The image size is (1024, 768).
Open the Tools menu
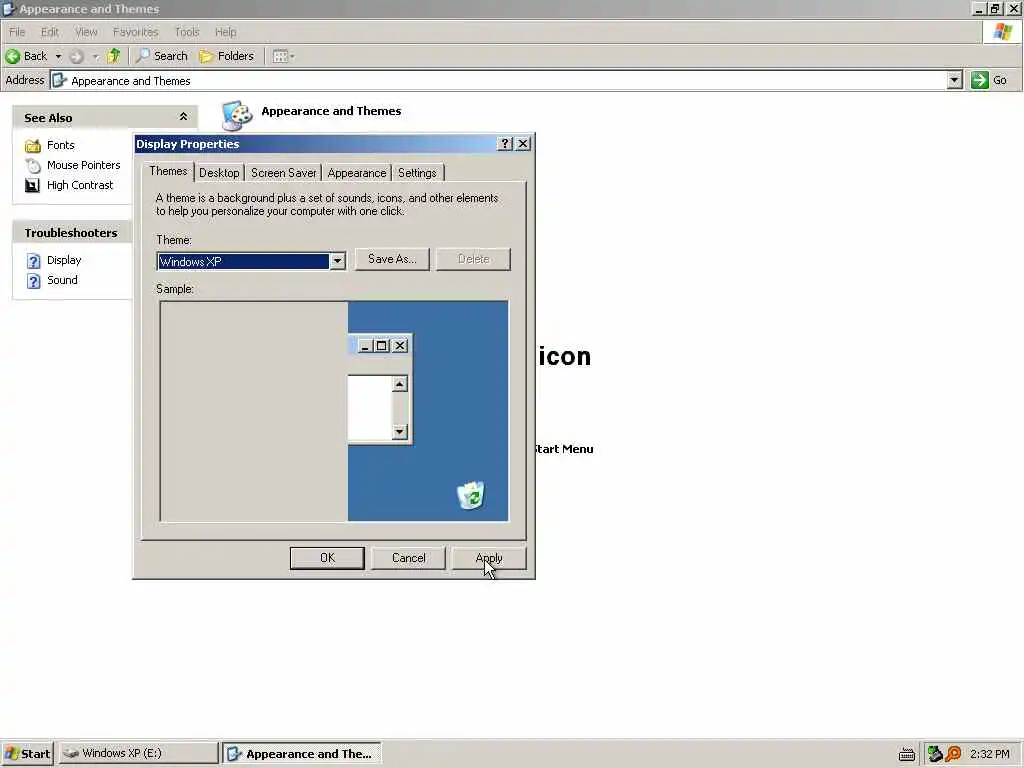point(186,32)
